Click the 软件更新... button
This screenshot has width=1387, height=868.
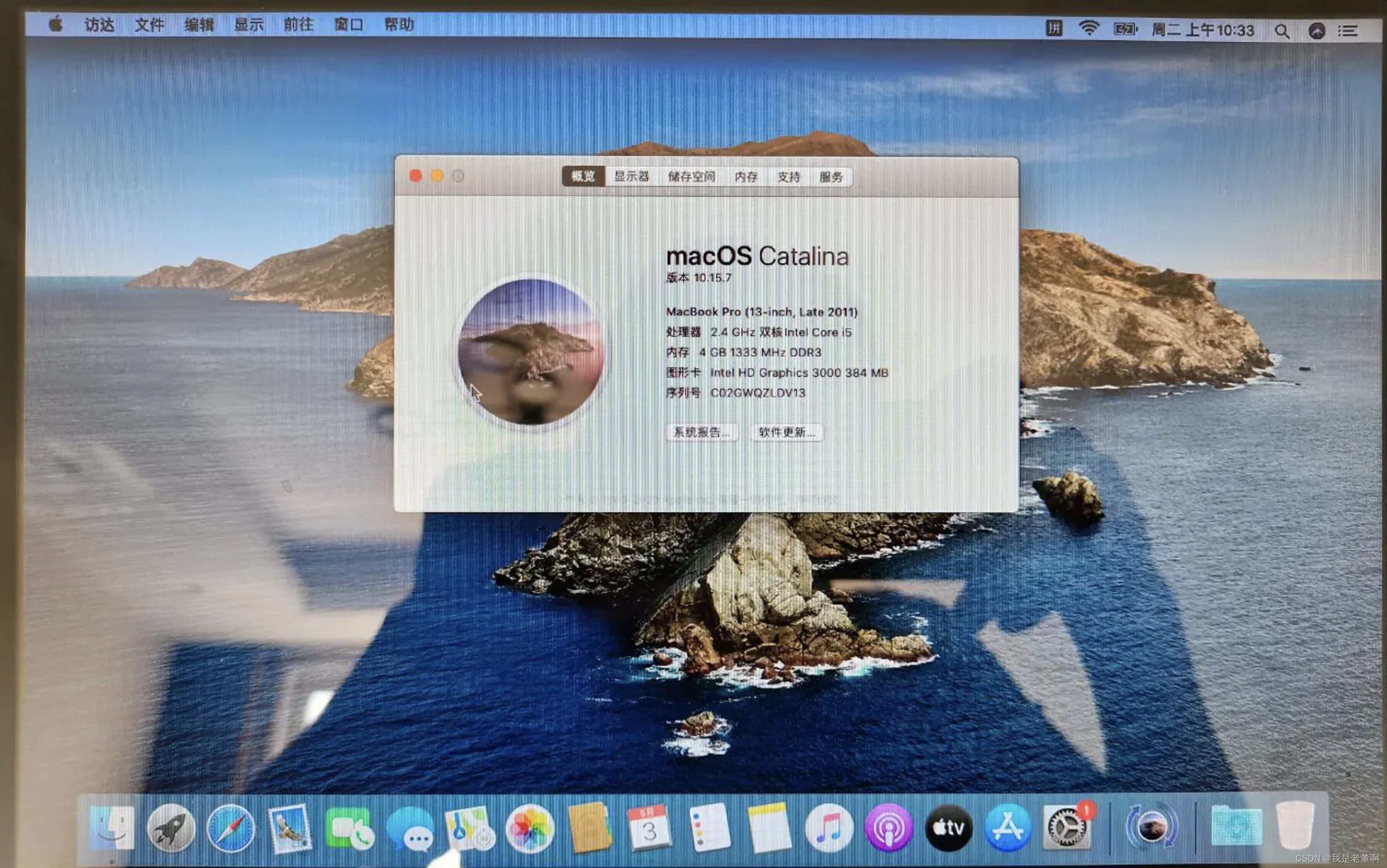[x=787, y=432]
